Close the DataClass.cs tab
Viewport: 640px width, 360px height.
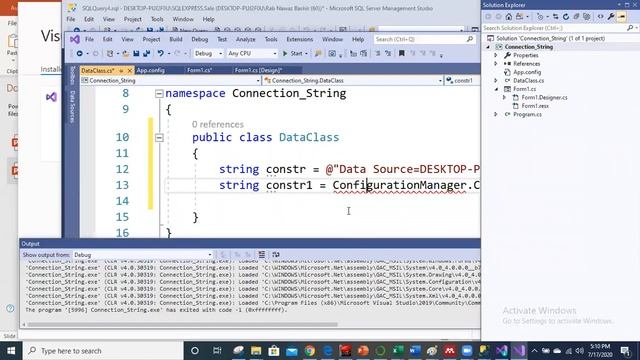point(130,71)
